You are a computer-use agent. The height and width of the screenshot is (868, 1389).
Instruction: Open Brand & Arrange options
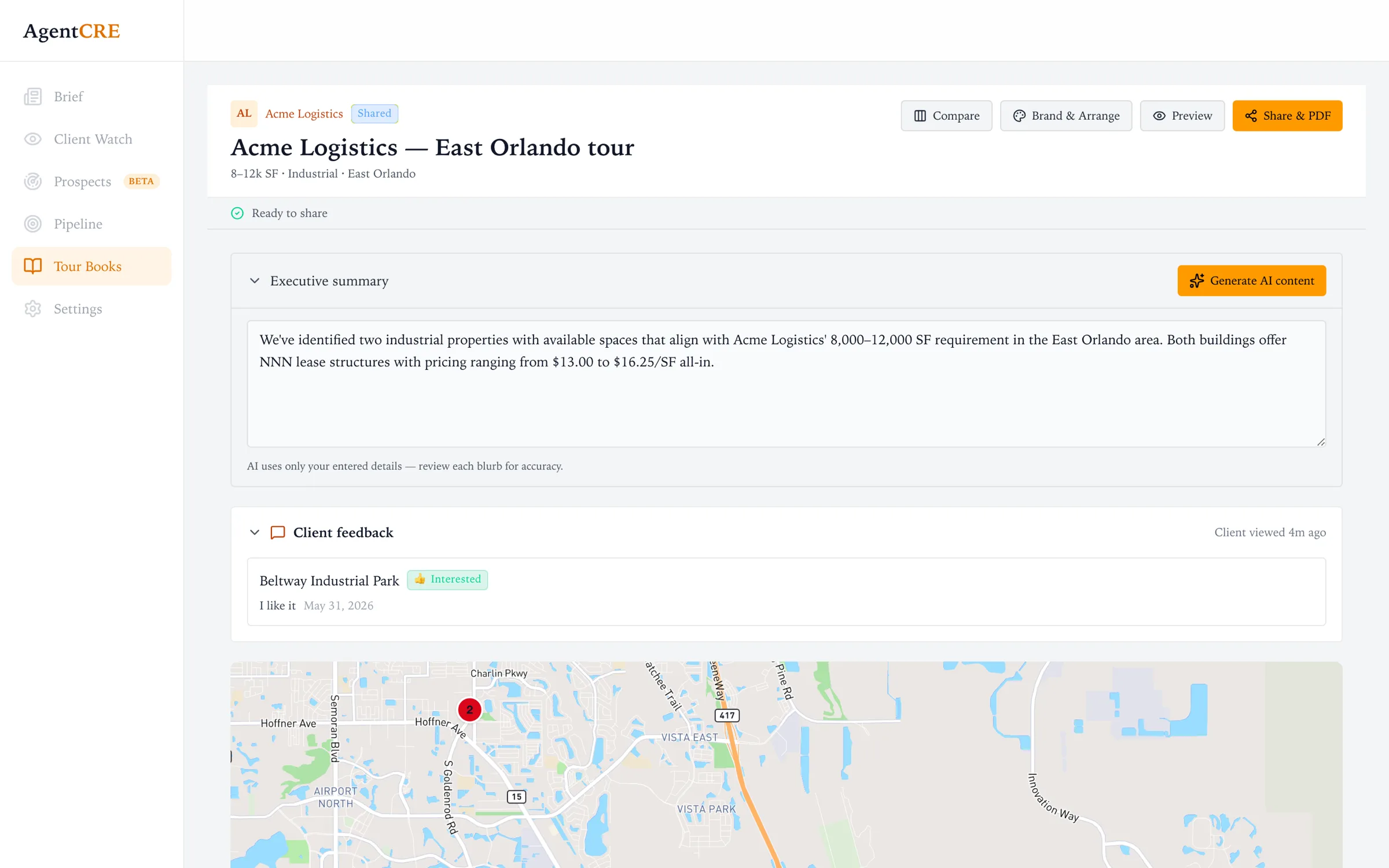tap(1066, 116)
